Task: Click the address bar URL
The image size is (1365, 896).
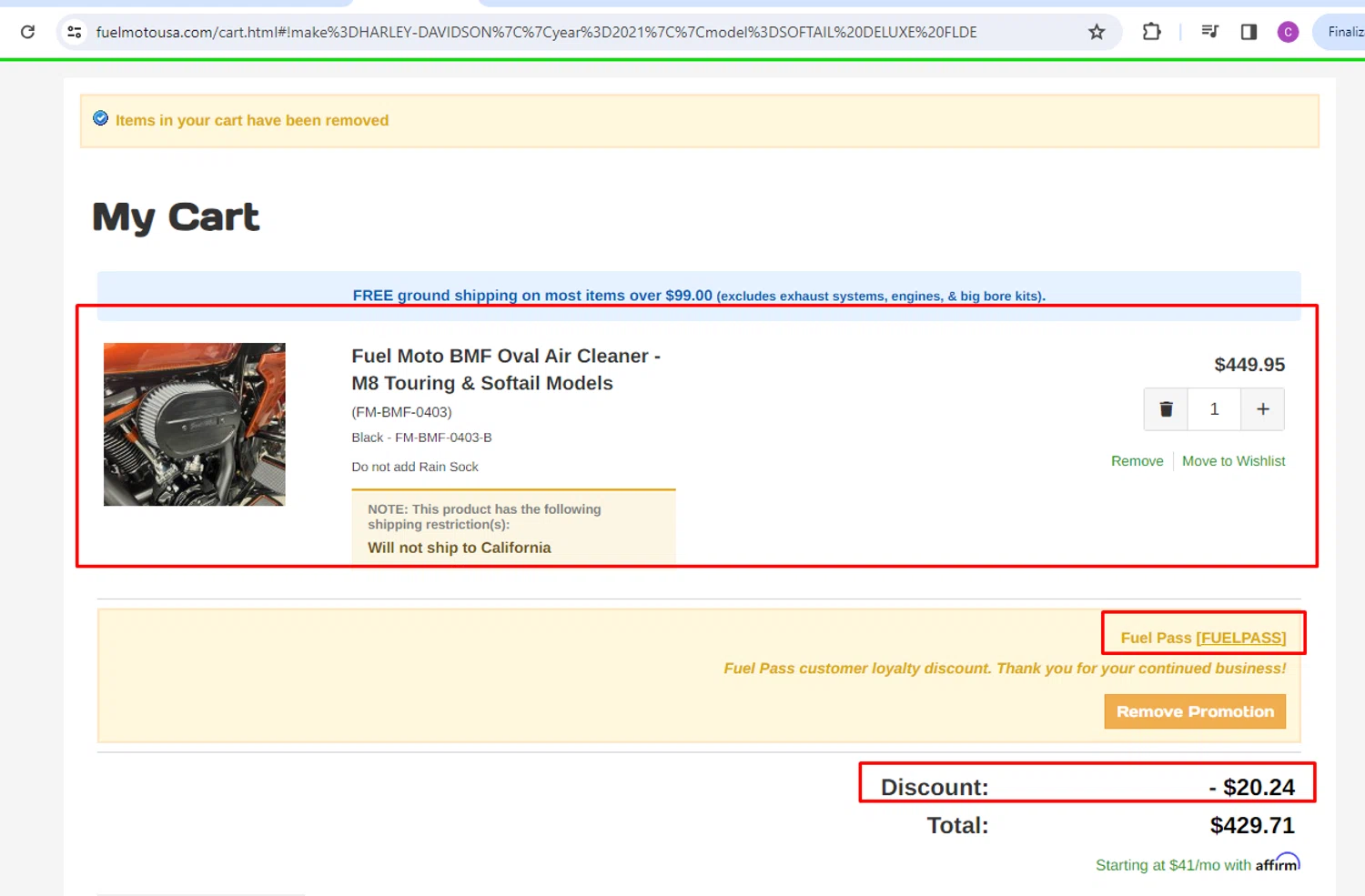Action: coord(536,32)
